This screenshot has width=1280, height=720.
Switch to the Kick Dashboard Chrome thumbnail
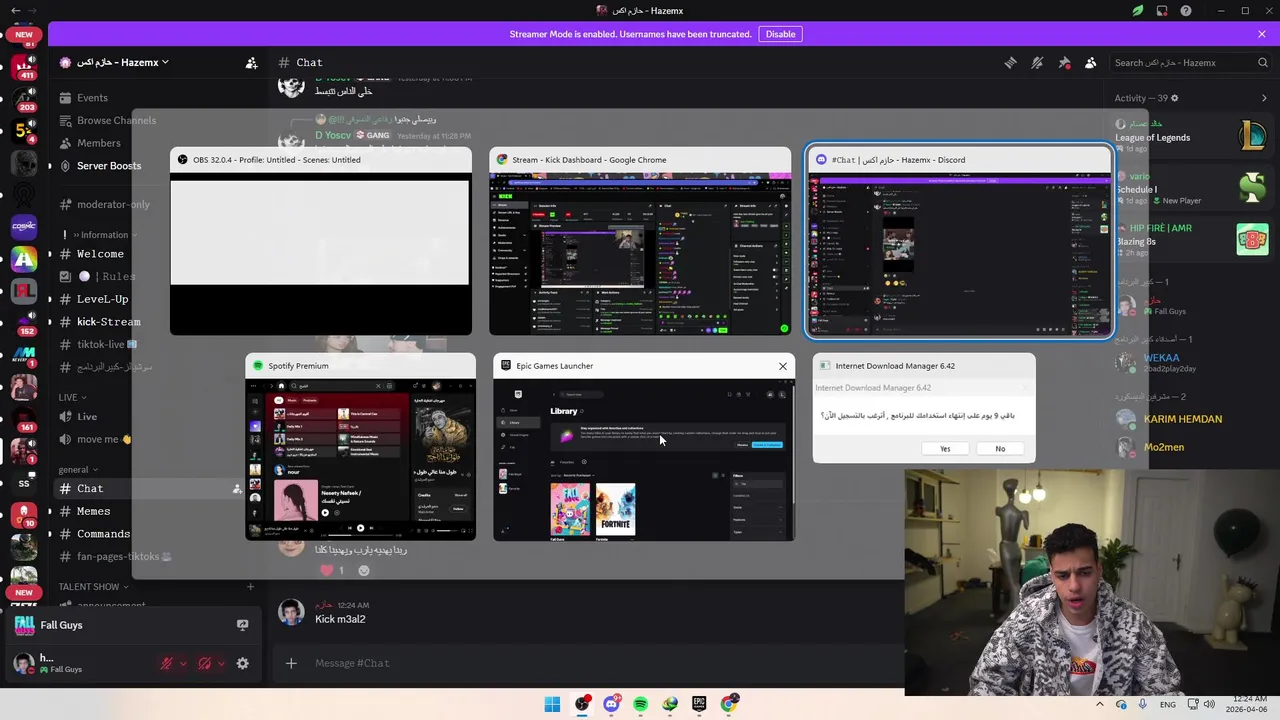tap(640, 242)
